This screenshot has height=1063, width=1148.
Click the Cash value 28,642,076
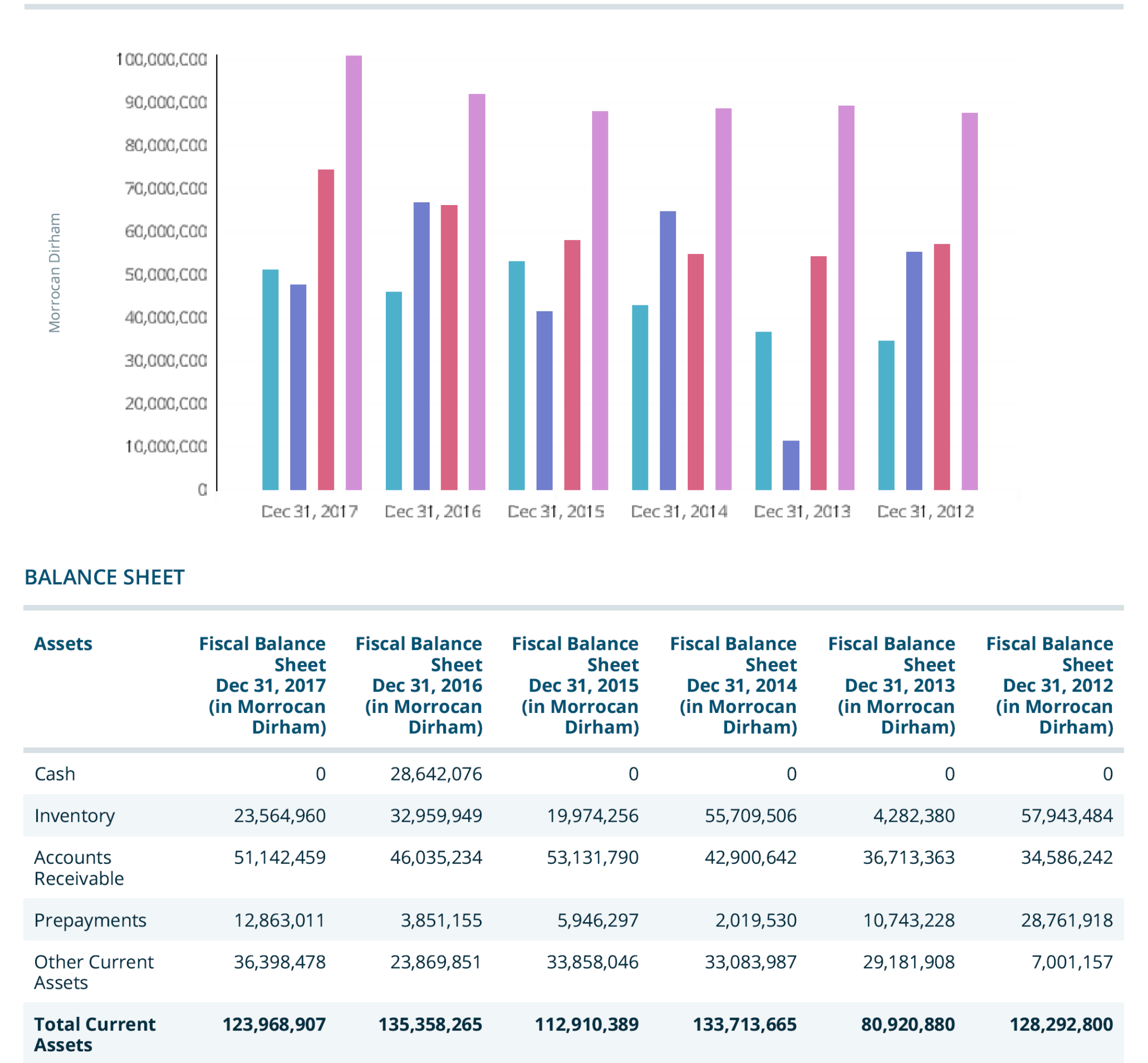(436, 774)
